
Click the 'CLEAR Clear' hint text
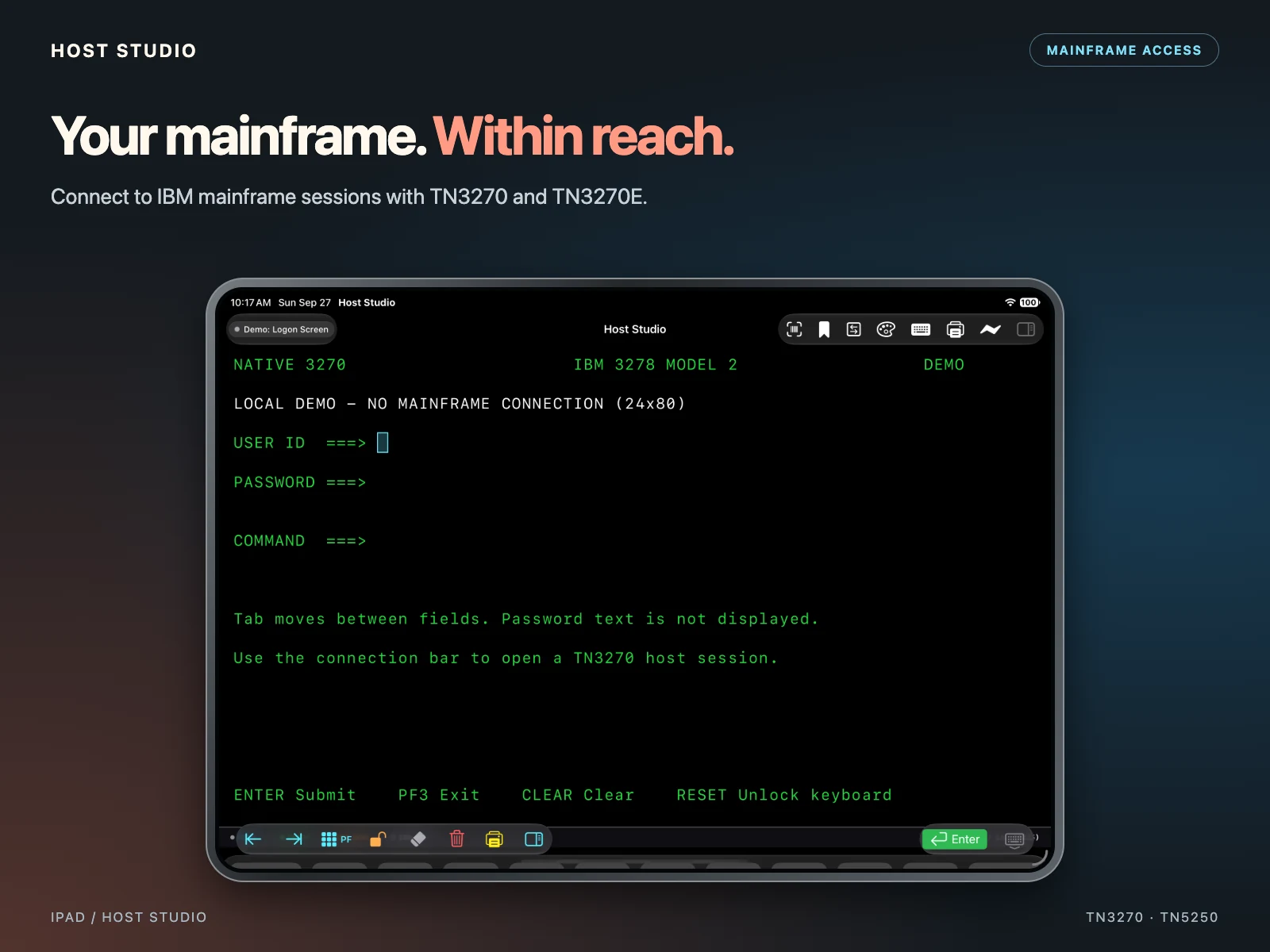pos(578,795)
